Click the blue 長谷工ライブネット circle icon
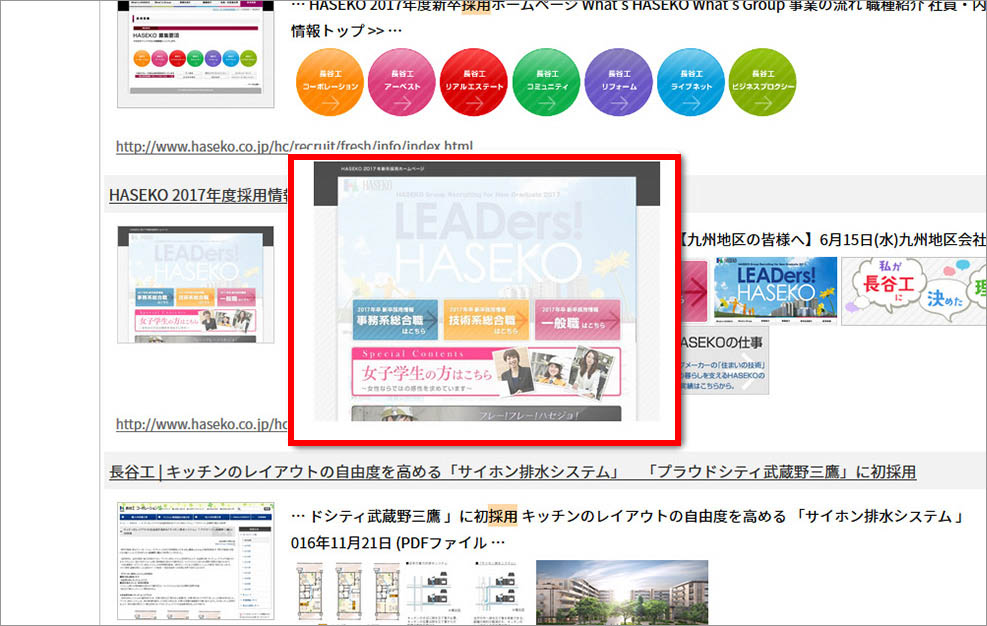This screenshot has width=987, height=626. tap(690, 83)
